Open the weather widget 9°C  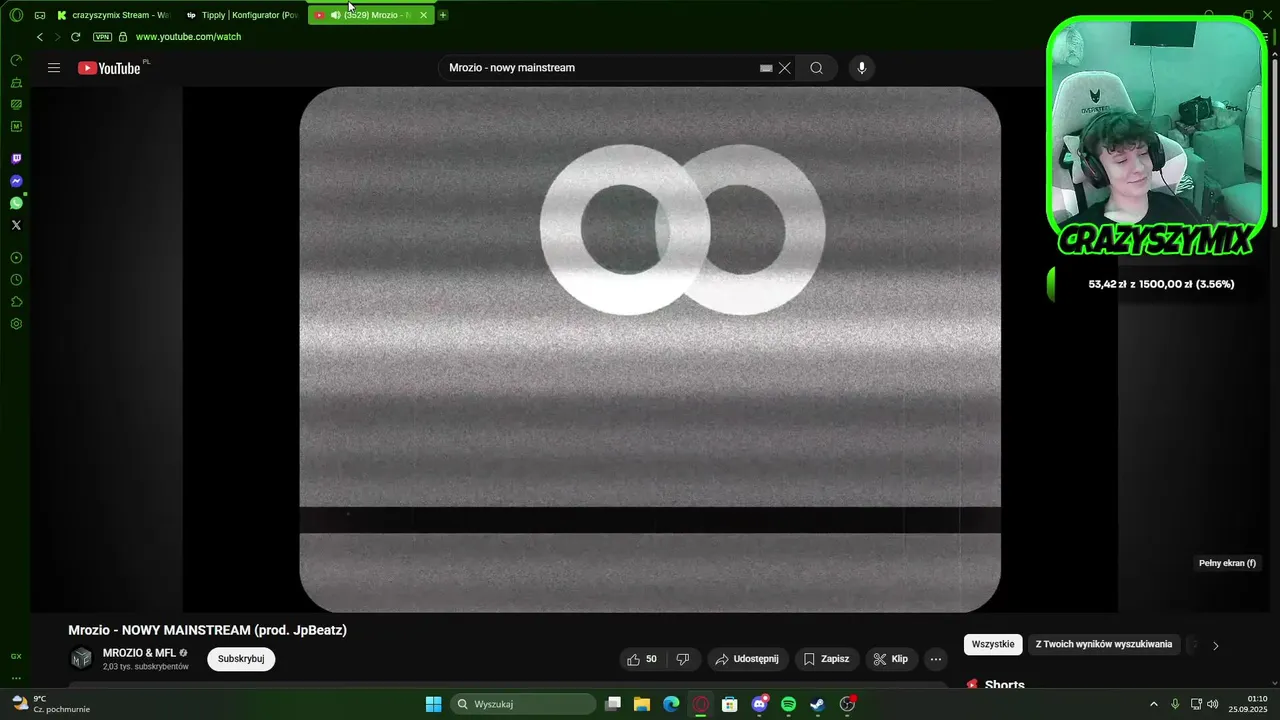(52, 704)
